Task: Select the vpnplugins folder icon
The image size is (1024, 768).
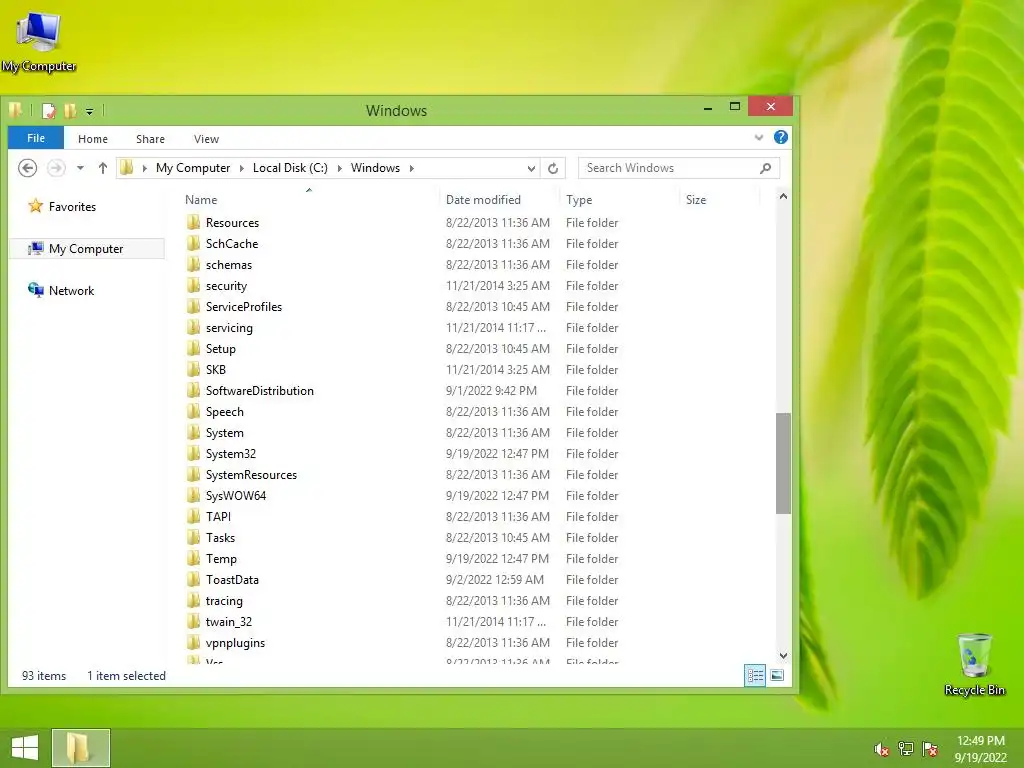Action: (193, 643)
